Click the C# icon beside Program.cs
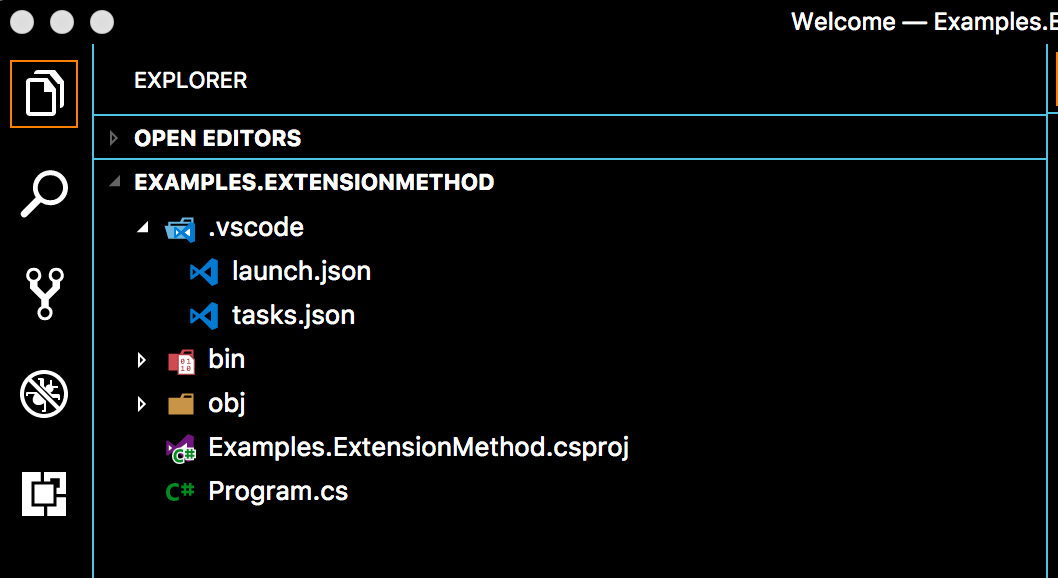 click(x=180, y=492)
